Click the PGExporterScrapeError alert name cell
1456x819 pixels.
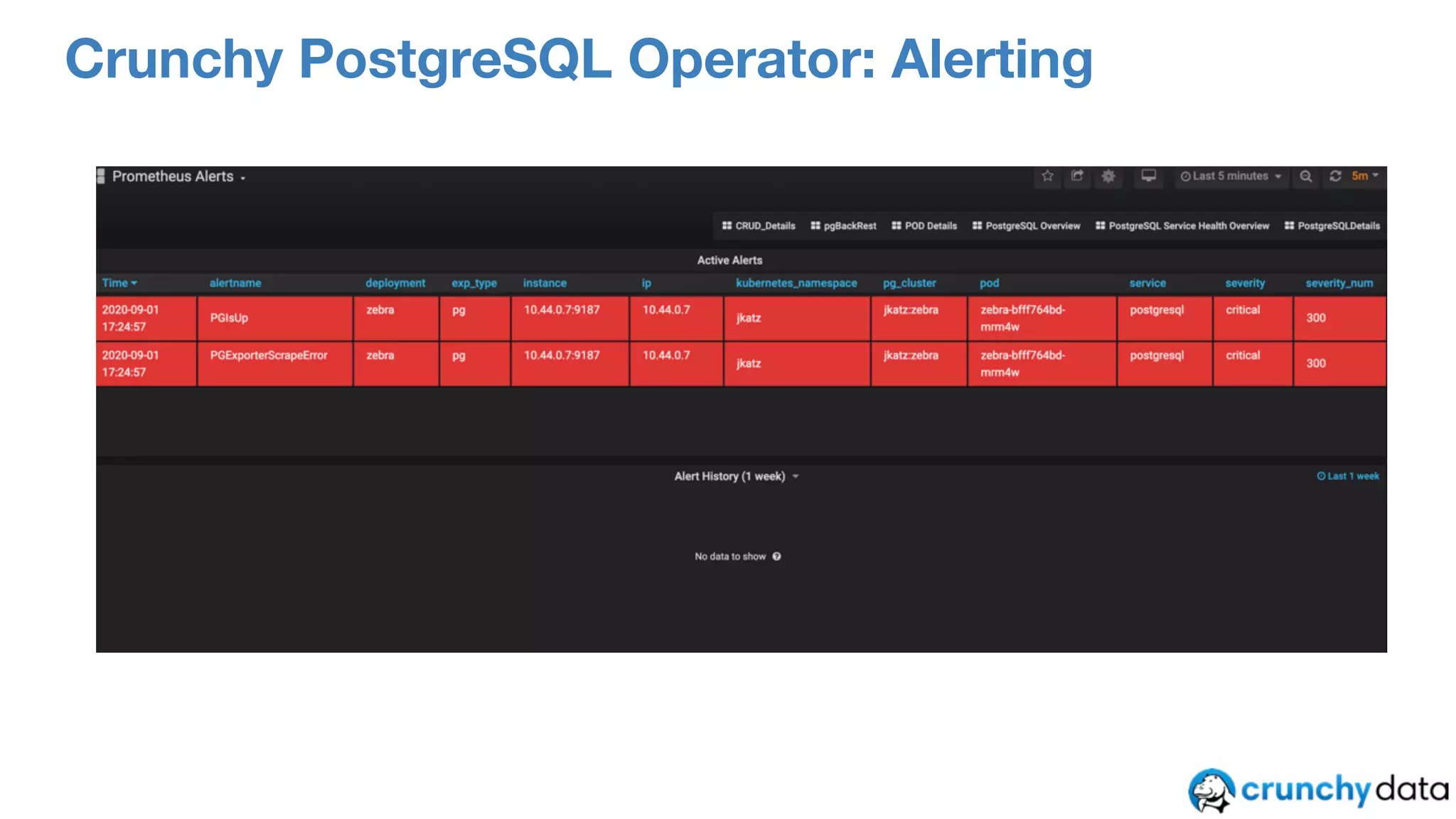click(x=274, y=363)
